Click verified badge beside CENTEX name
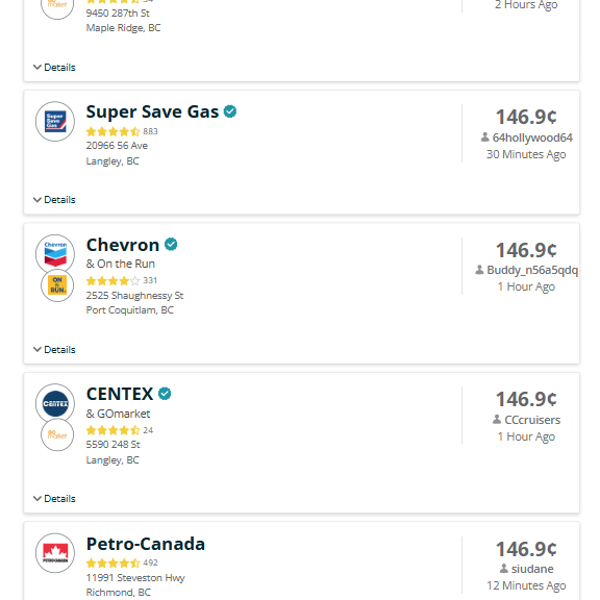 coord(165,394)
